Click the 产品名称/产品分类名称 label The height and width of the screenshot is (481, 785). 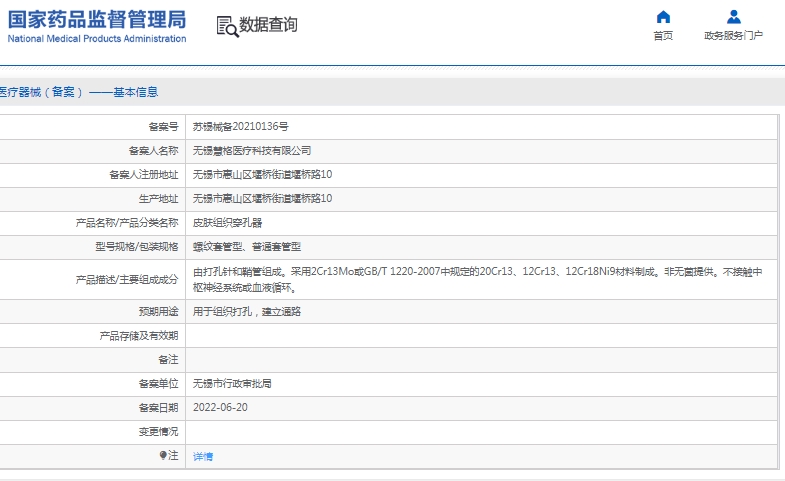127,223
